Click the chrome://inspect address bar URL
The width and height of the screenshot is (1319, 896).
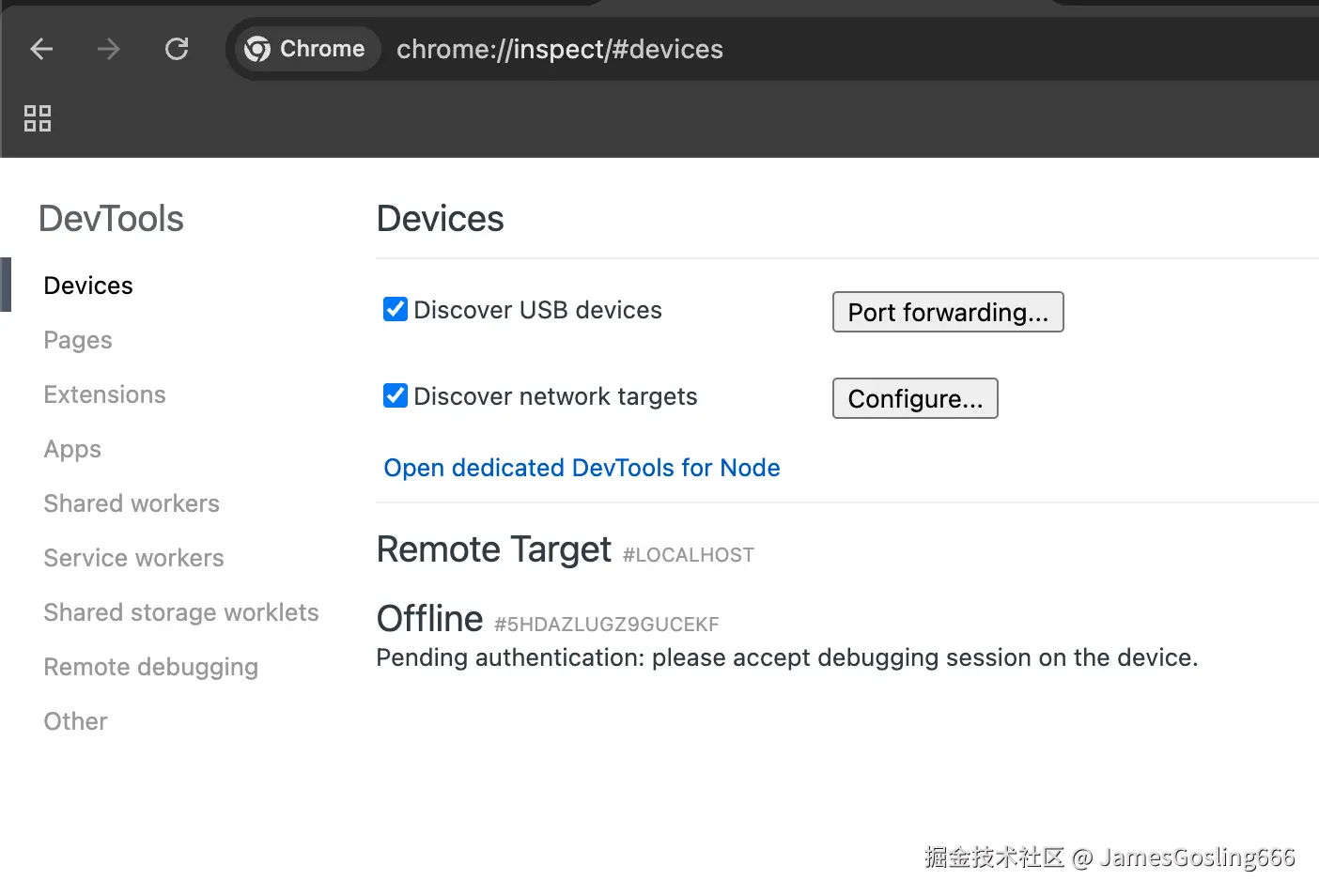pyautogui.click(x=560, y=49)
